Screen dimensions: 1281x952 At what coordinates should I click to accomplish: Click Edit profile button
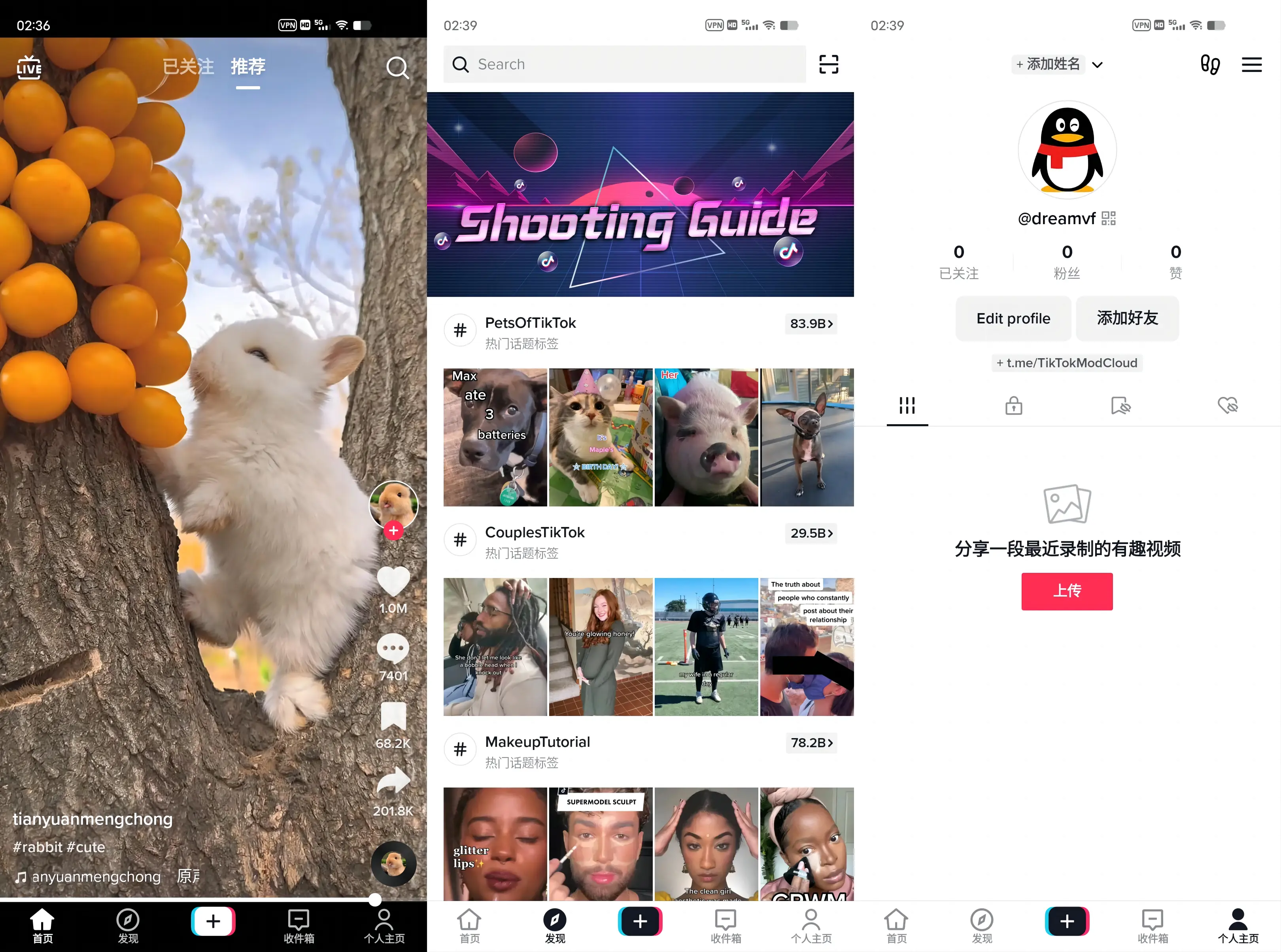pyautogui.click(x=1013, y=318)
